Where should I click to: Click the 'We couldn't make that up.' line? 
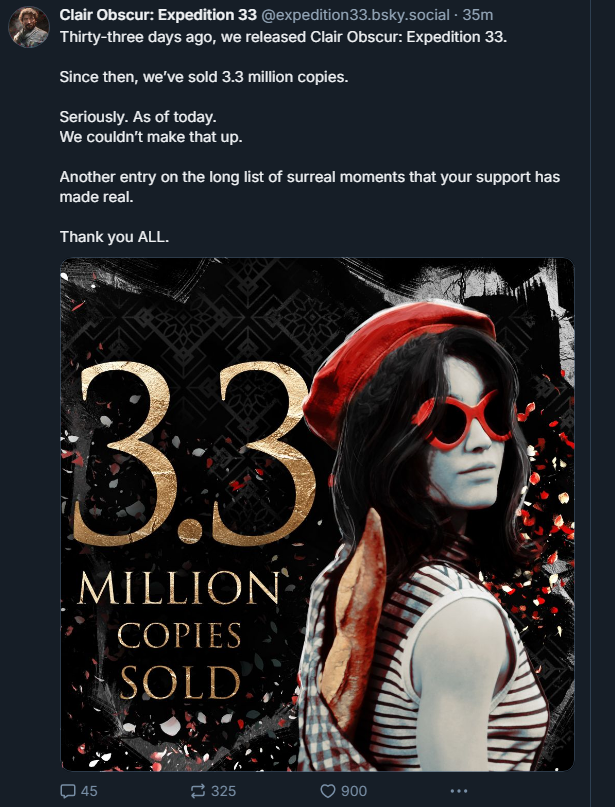tap(151, 137)
